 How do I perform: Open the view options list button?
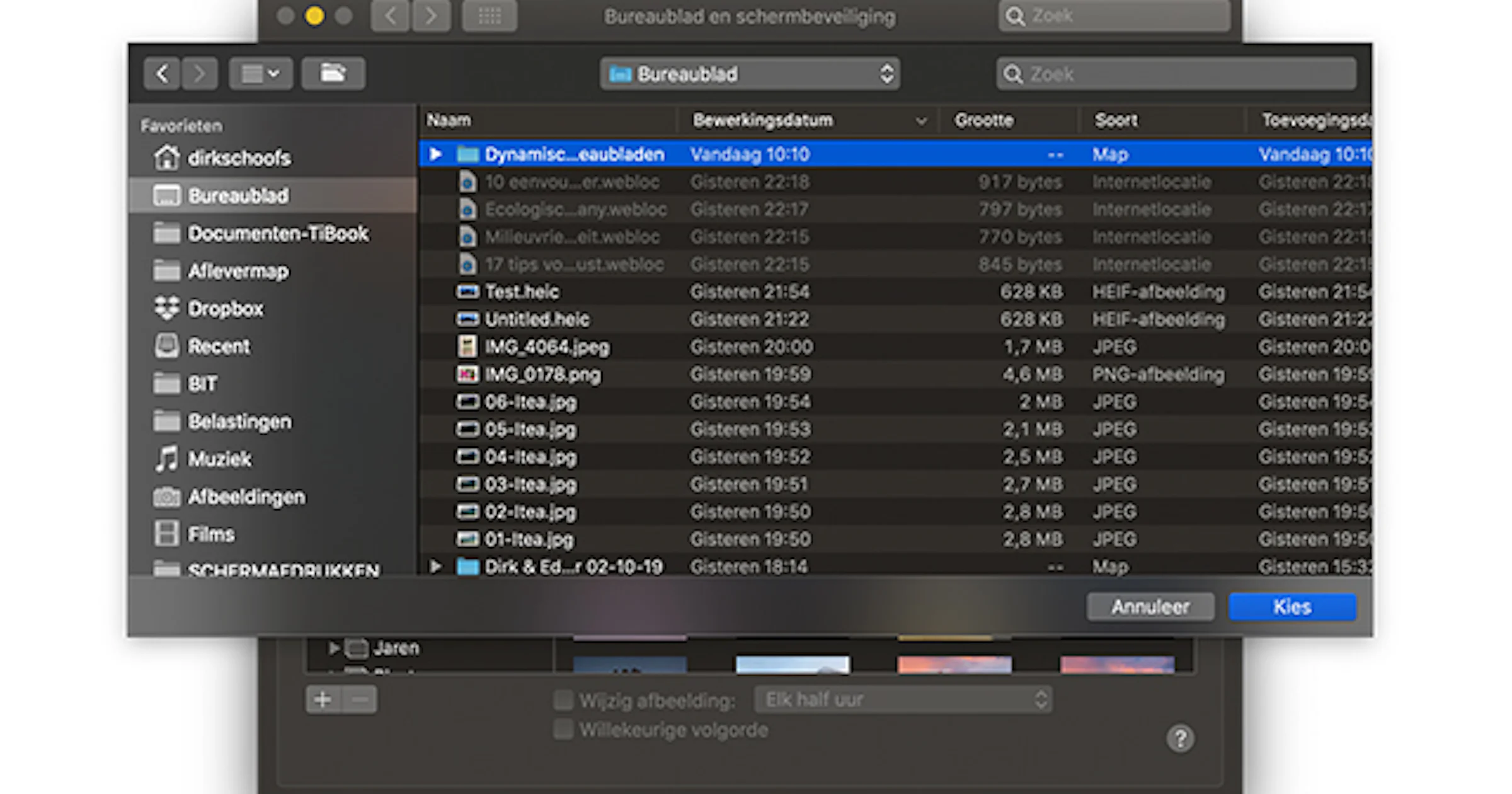pos(261,74)
